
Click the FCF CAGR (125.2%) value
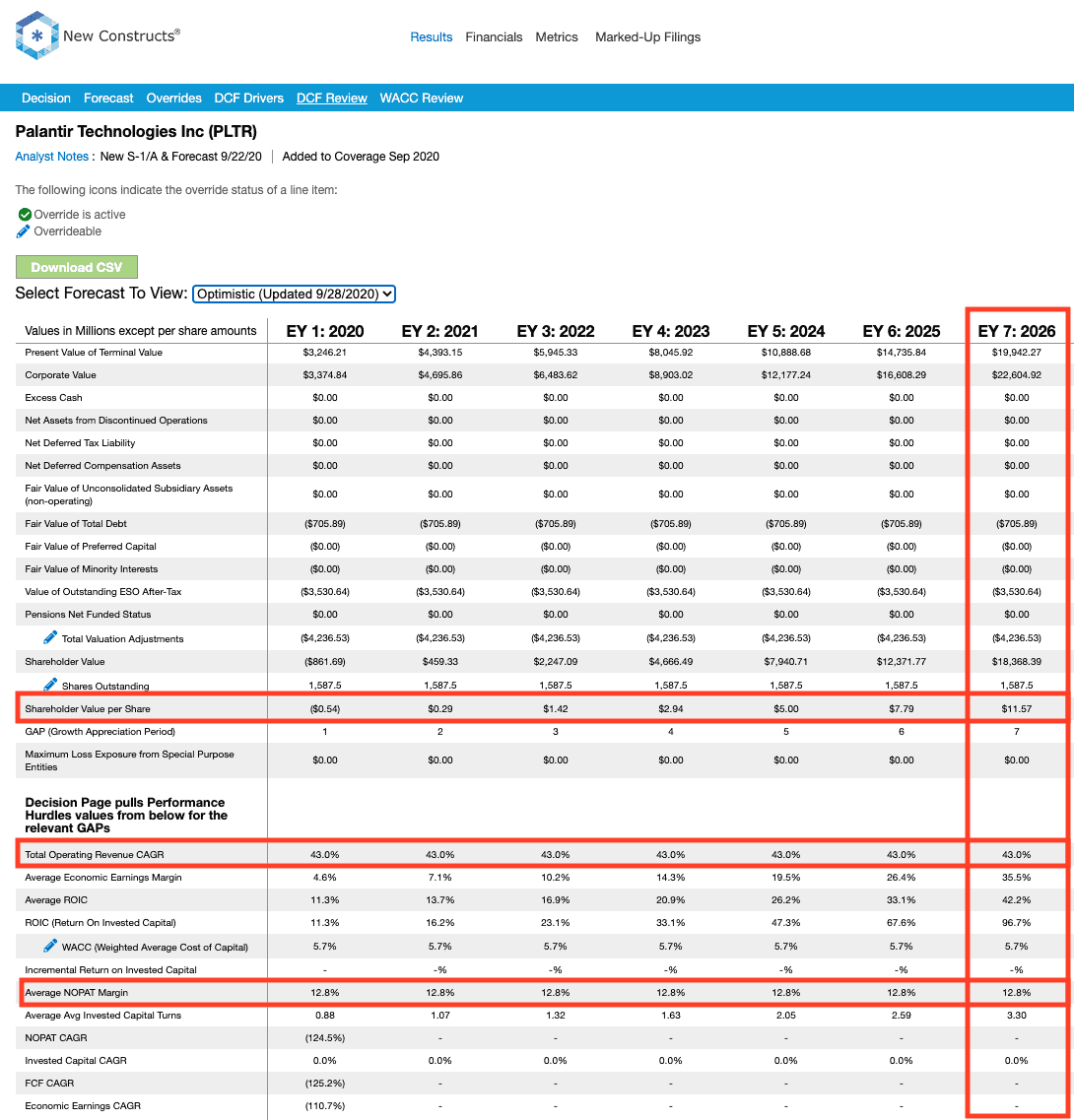tap(325, 1083)
